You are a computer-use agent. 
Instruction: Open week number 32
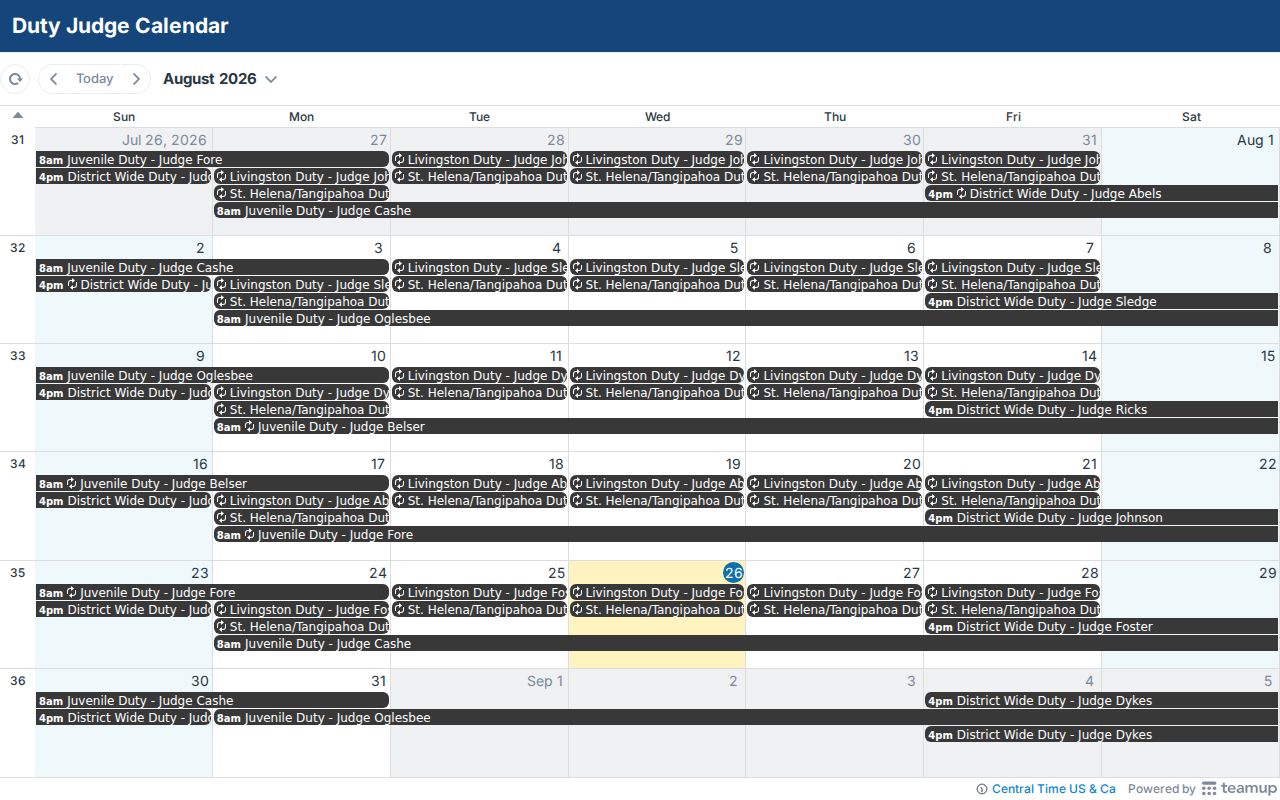pos(17,248)
